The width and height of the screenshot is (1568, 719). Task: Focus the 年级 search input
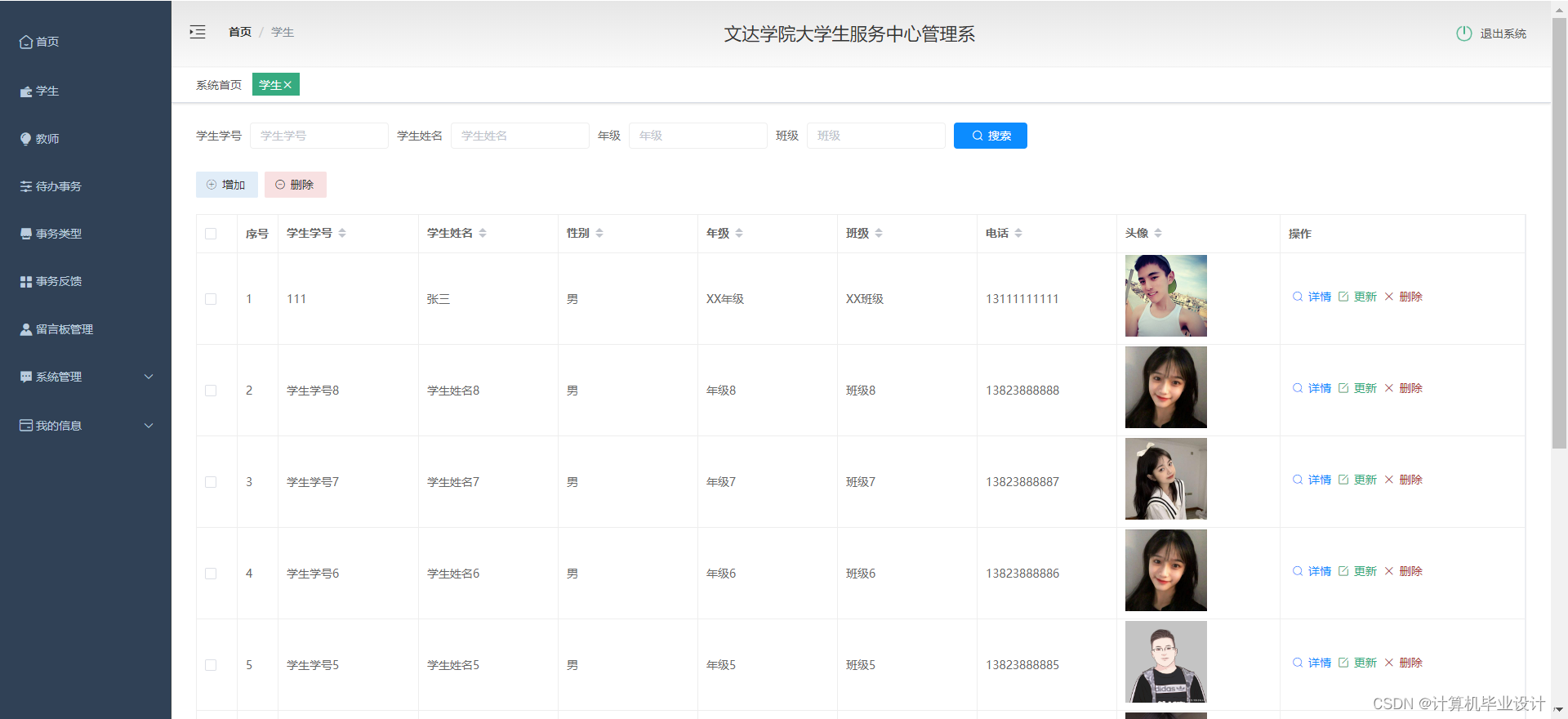698,136
